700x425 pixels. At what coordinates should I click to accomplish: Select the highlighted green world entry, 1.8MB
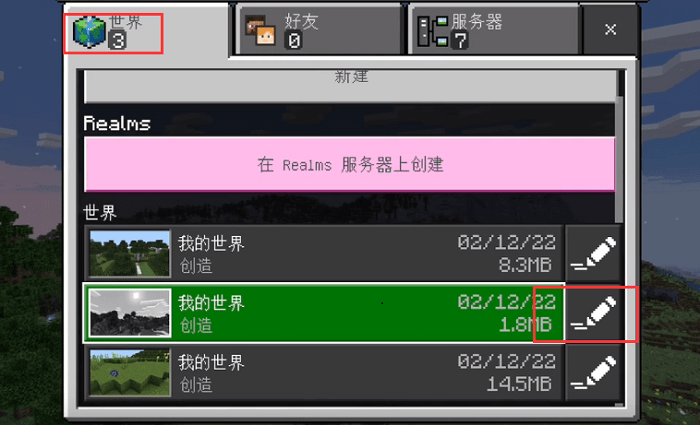point(324,313)
